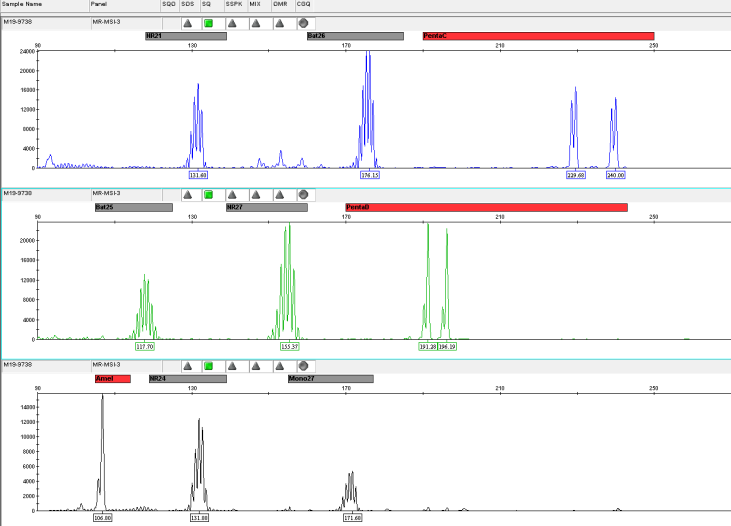Select the red PentaC marker bar

coord(538,36)
